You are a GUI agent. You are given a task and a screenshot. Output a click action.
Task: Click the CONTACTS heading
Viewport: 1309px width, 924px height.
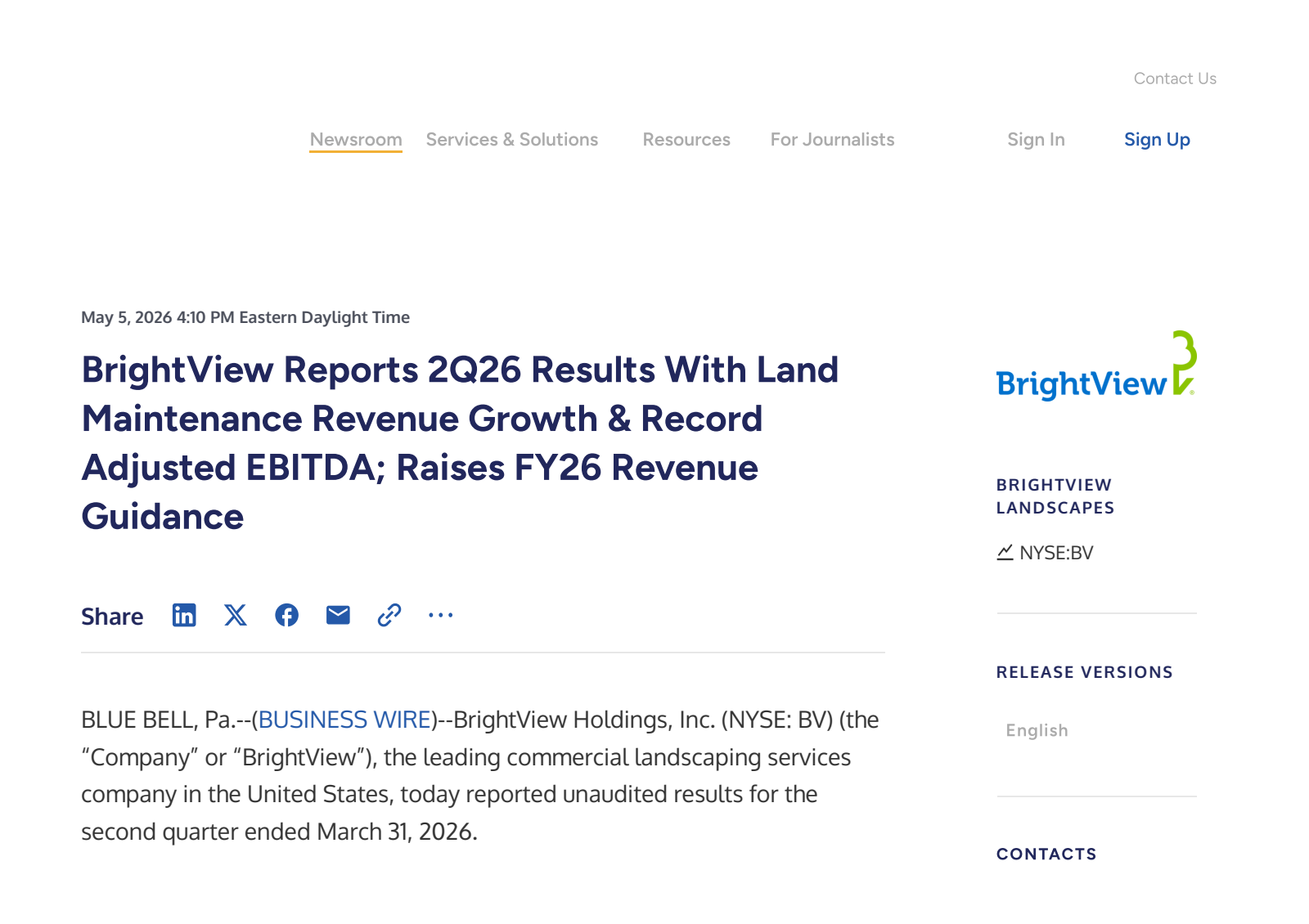[1046, 854]
